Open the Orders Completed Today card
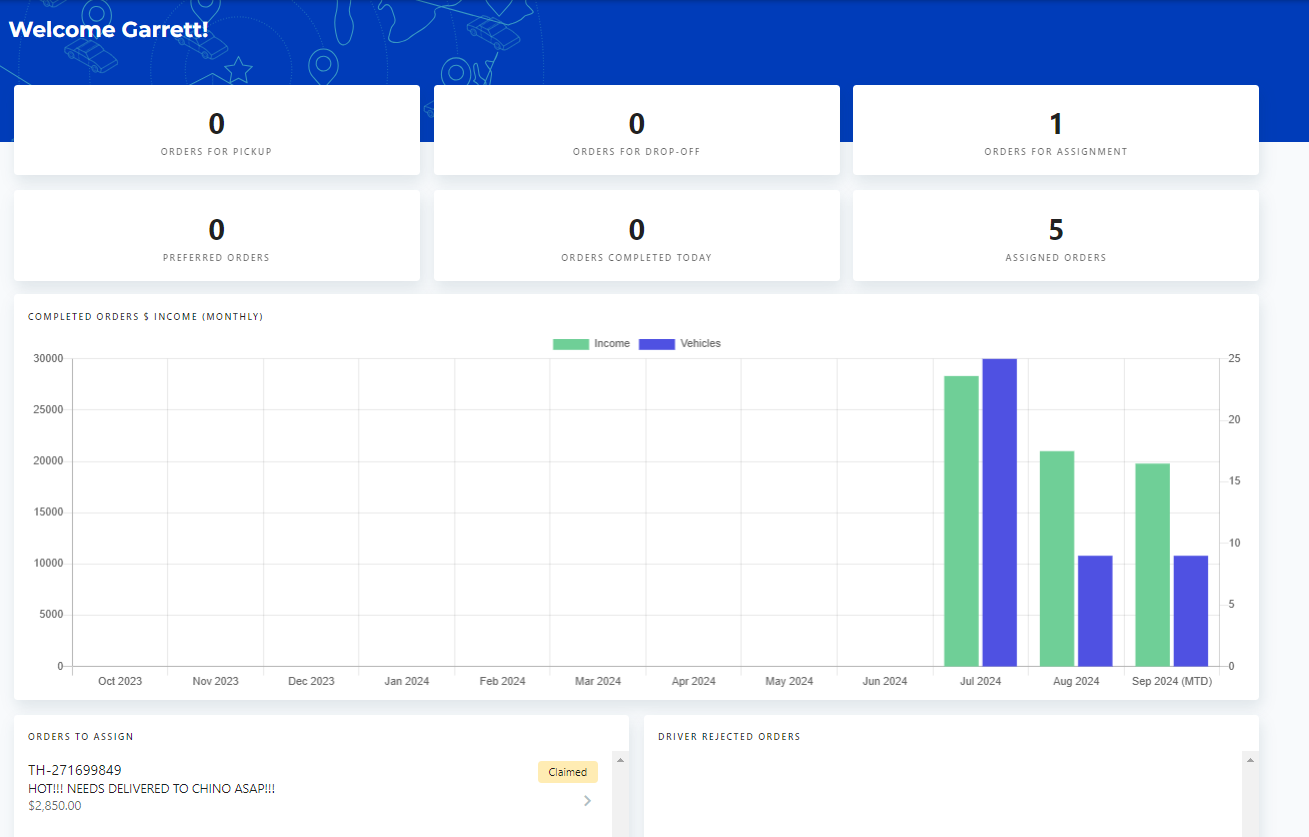Screen dimensions: 1309x837 point(636,236)
